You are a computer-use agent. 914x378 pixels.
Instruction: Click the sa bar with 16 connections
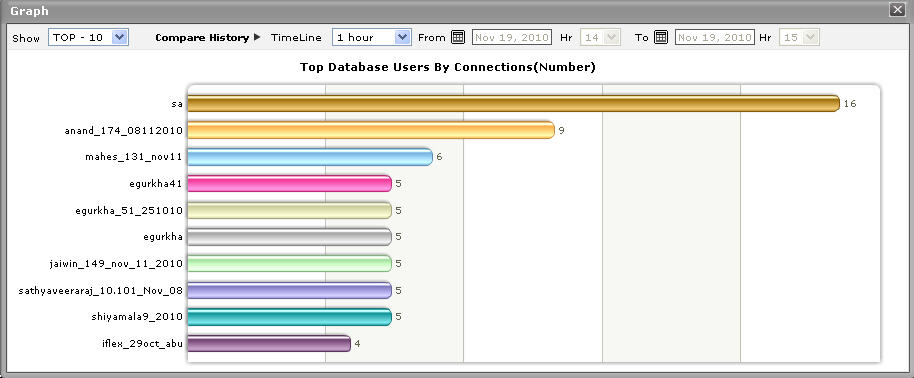pyautogui.click(x=514, y=104)
